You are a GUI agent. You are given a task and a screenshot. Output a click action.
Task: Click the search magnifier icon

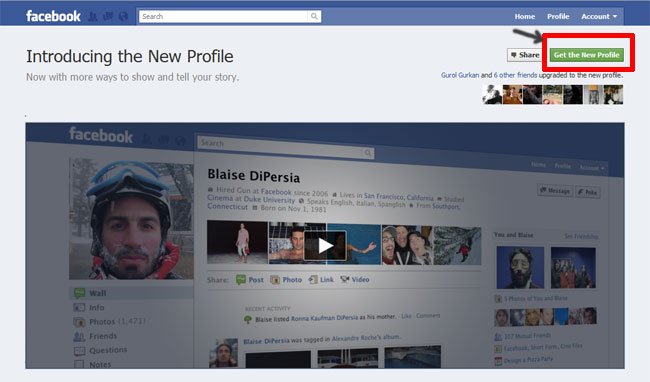314,16
